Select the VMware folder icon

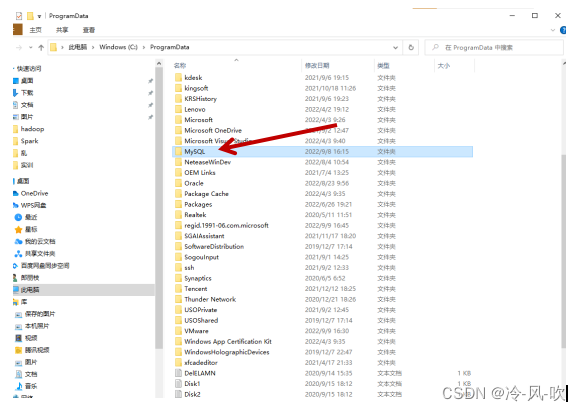179,331
